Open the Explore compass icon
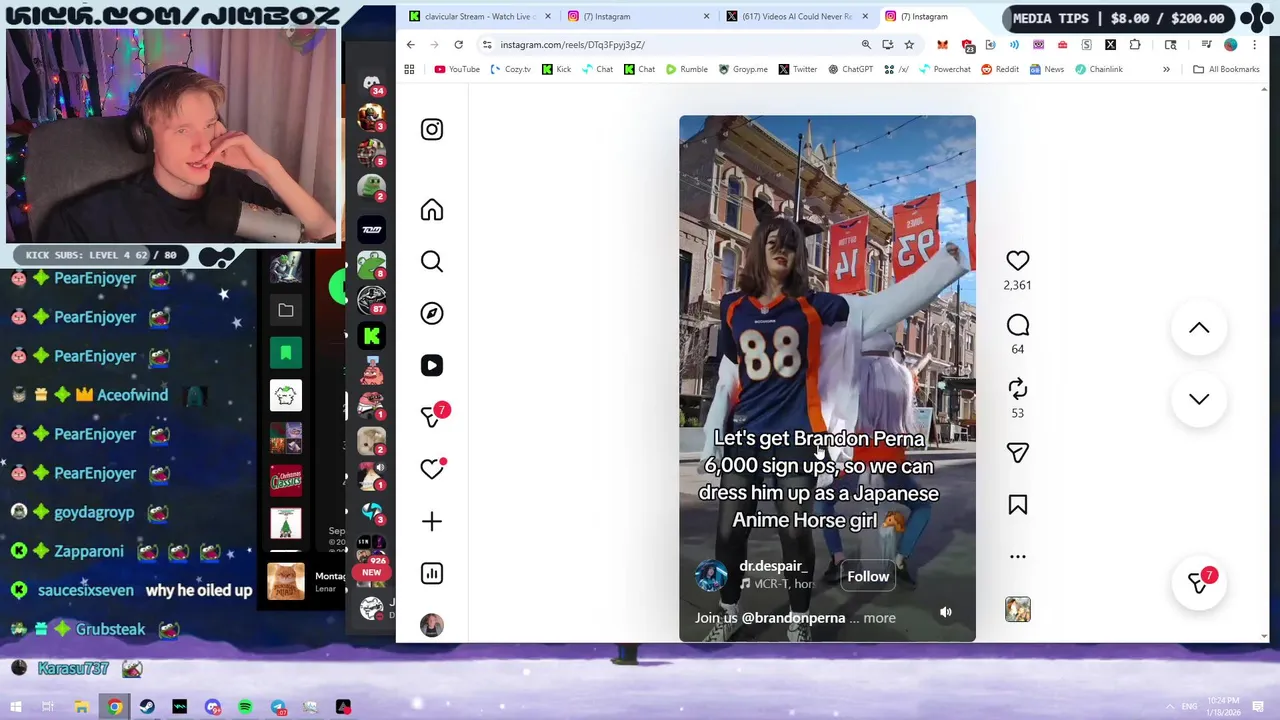Viewport: 1280px width, 720px height. 432,314
